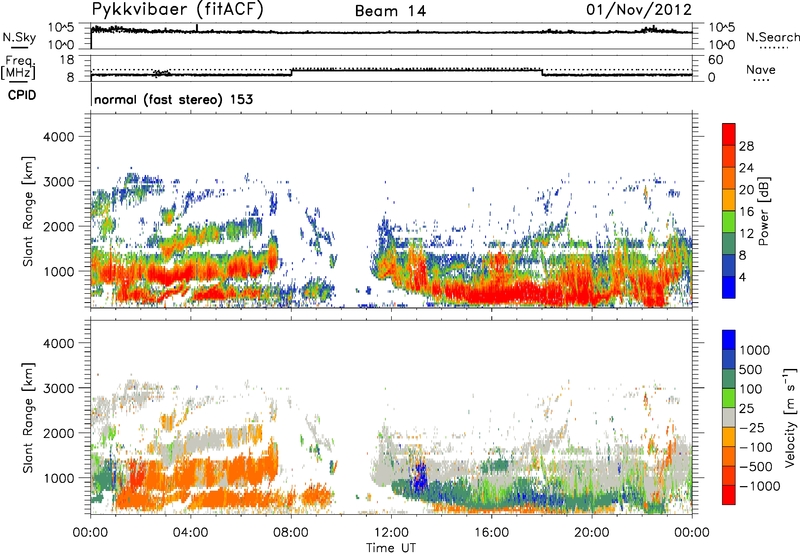Click the '60' Nave axis tick
800x554 pixels.
715,60
